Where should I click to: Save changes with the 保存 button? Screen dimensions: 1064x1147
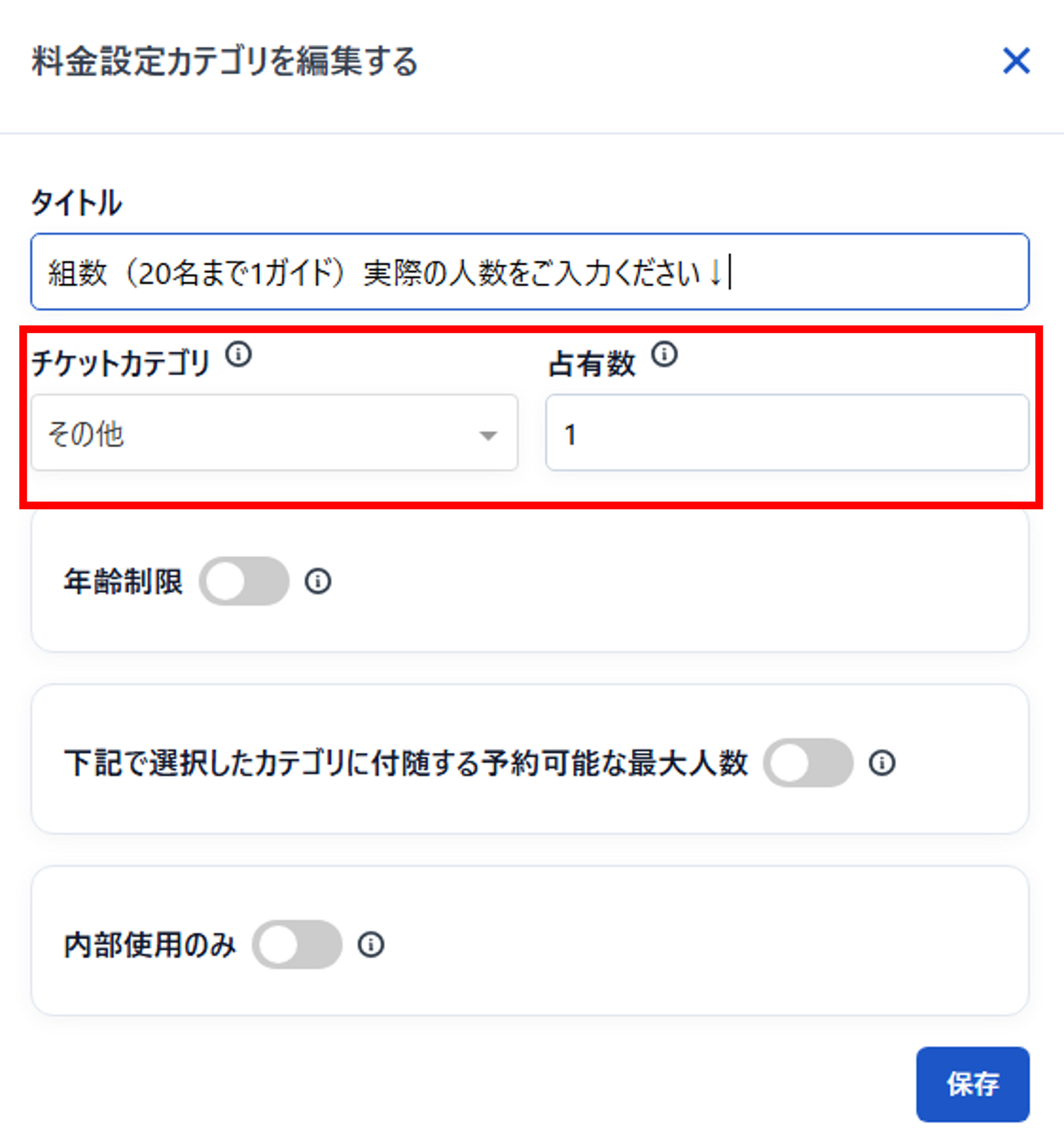(x=973, y=1084)
